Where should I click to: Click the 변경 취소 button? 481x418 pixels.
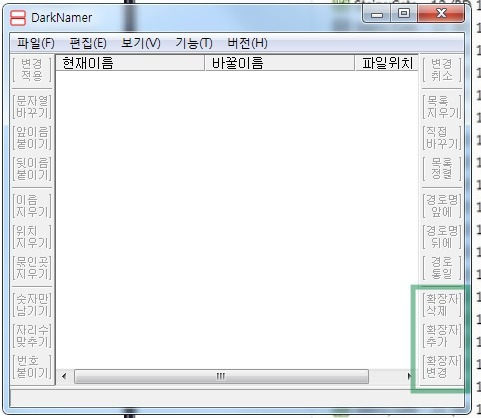tap(442, 70)
